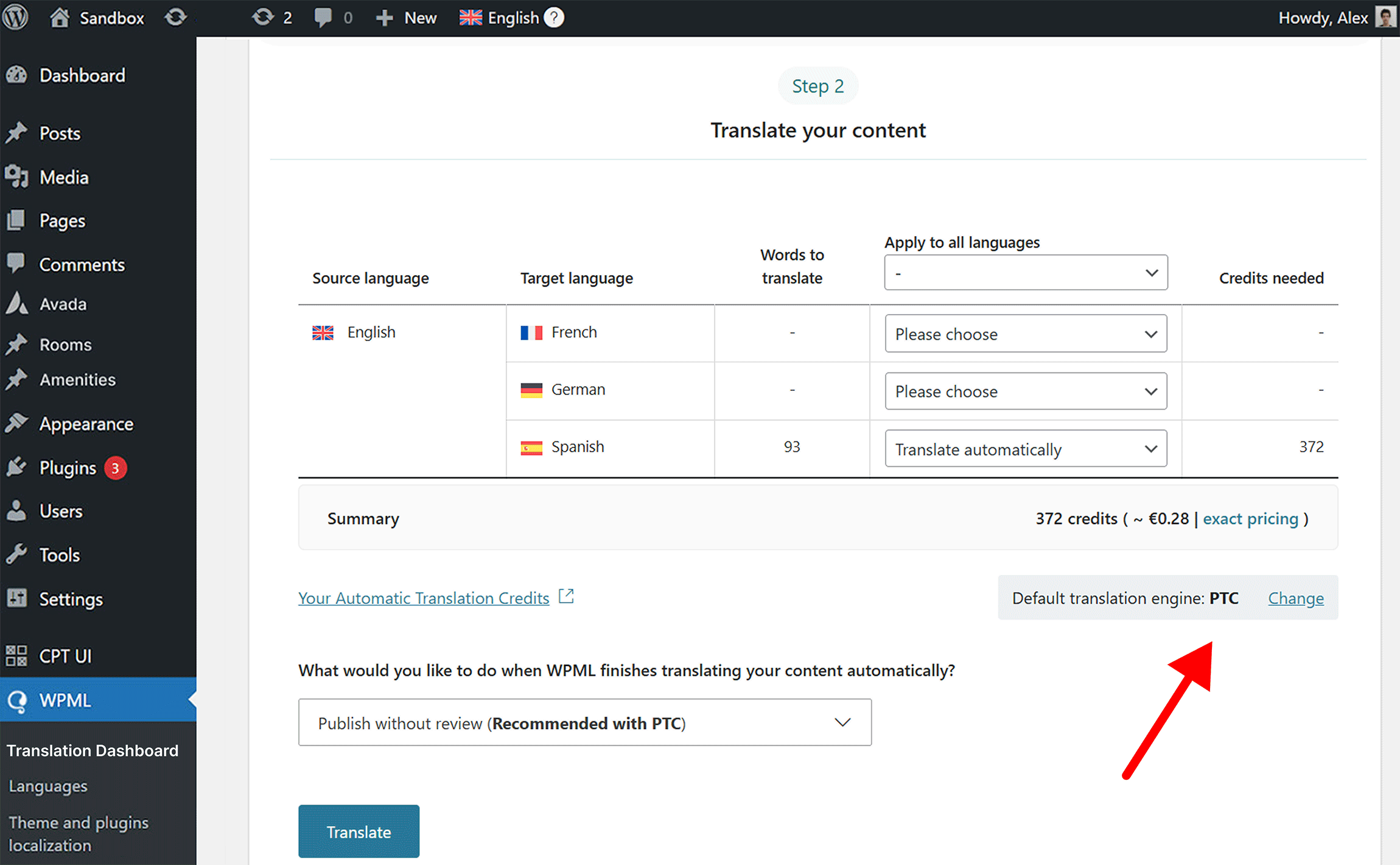Click the WordPress logo icon
The width and height of the screenshot is (1400, 865).
pos(15,18)
